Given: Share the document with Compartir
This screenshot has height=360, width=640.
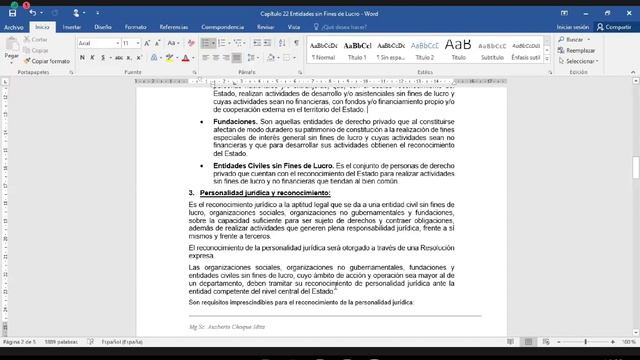Looking at the screenshot, I should tap(614, 27).
